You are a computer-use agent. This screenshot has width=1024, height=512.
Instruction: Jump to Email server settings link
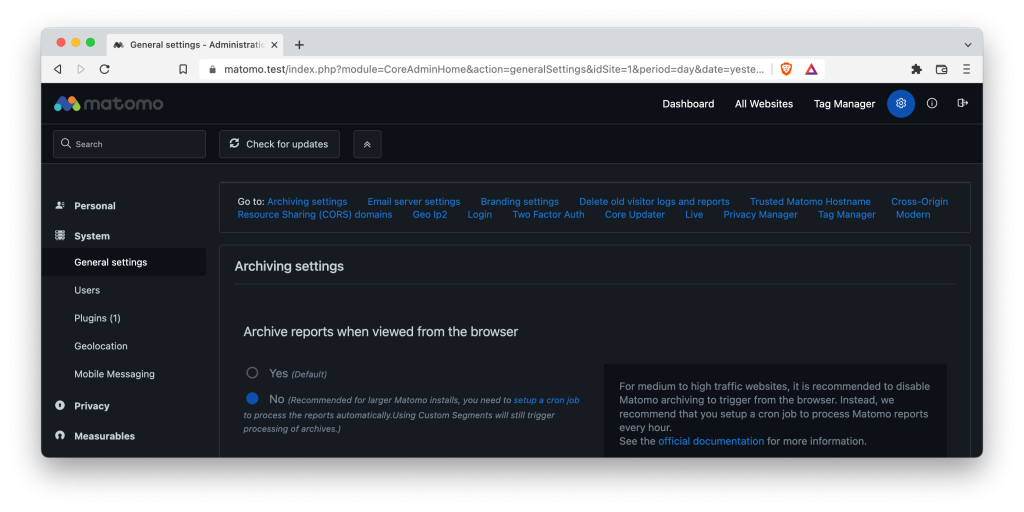pos(413,201)
